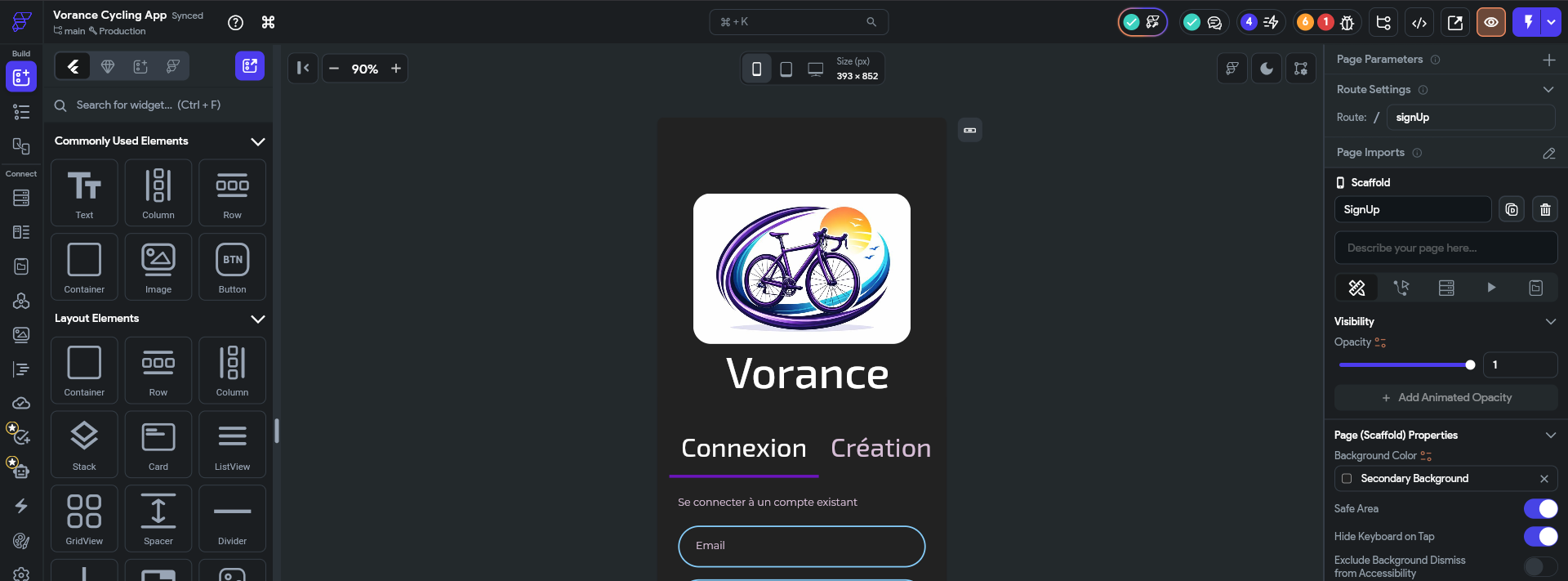Collapse Page (Scaffold) Properties chevron
Image resolution: width=1568 pixels, height=581 pixels.
point(1551,435)
